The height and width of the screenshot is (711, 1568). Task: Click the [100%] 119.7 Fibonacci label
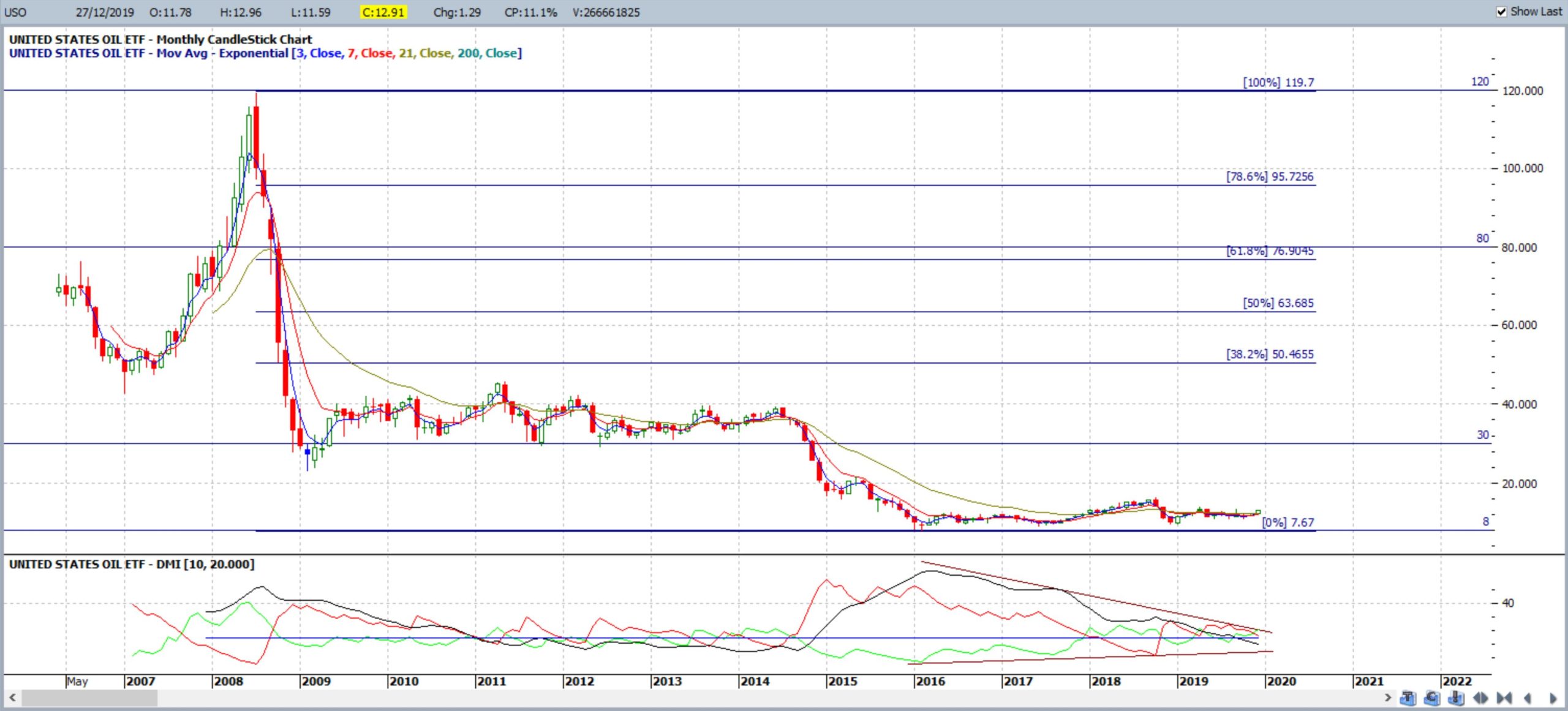click(1278, 82)
